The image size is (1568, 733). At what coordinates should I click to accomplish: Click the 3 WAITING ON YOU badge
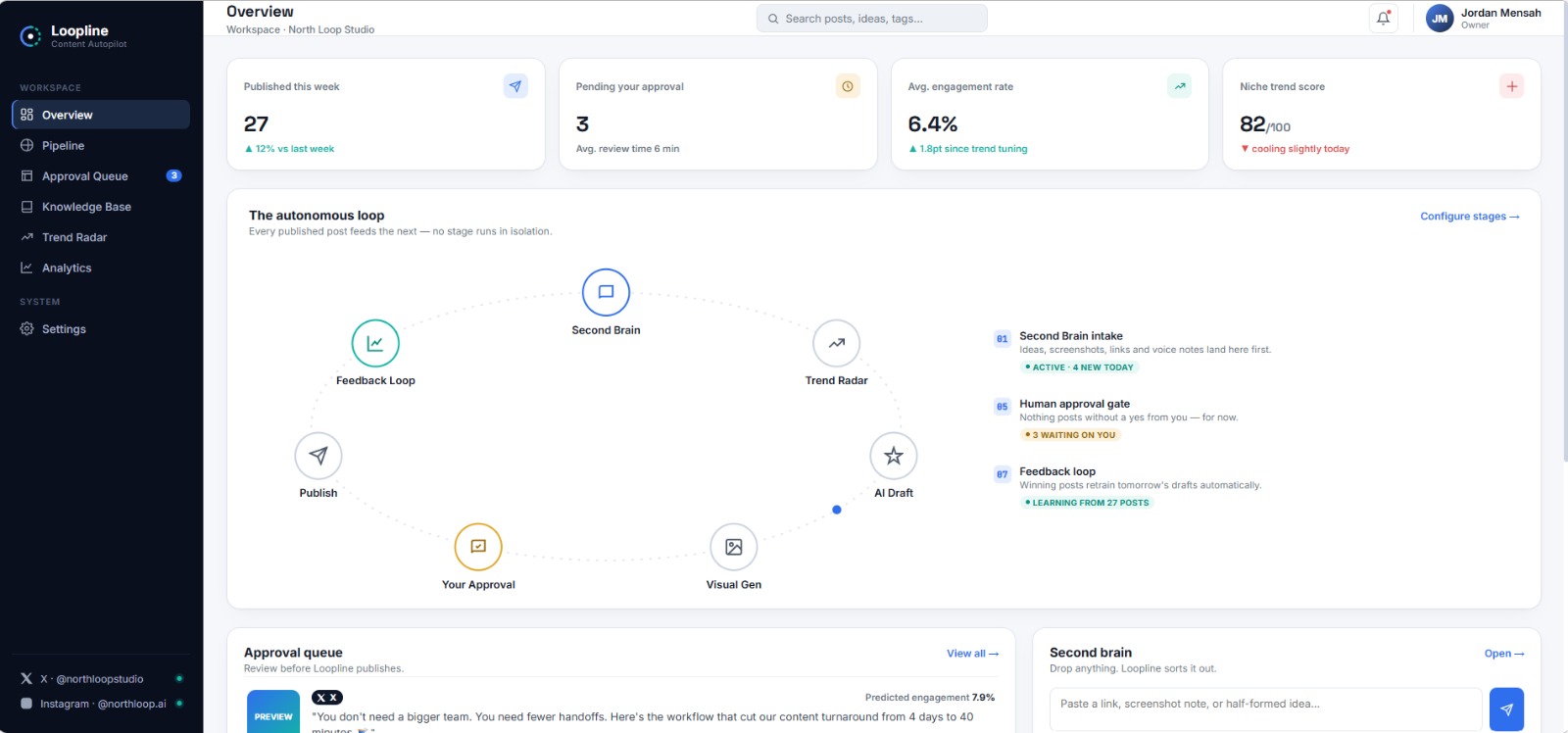coord(1070,435)
